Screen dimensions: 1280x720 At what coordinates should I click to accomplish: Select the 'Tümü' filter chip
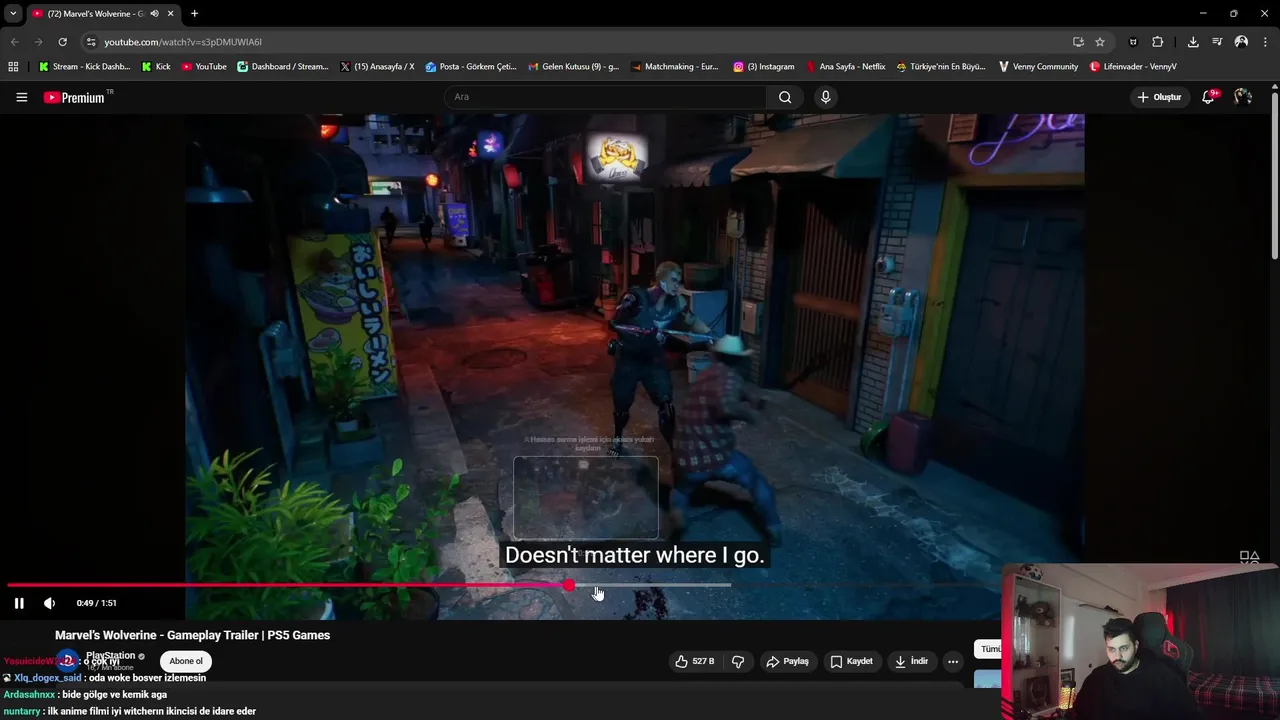(989, 649)
